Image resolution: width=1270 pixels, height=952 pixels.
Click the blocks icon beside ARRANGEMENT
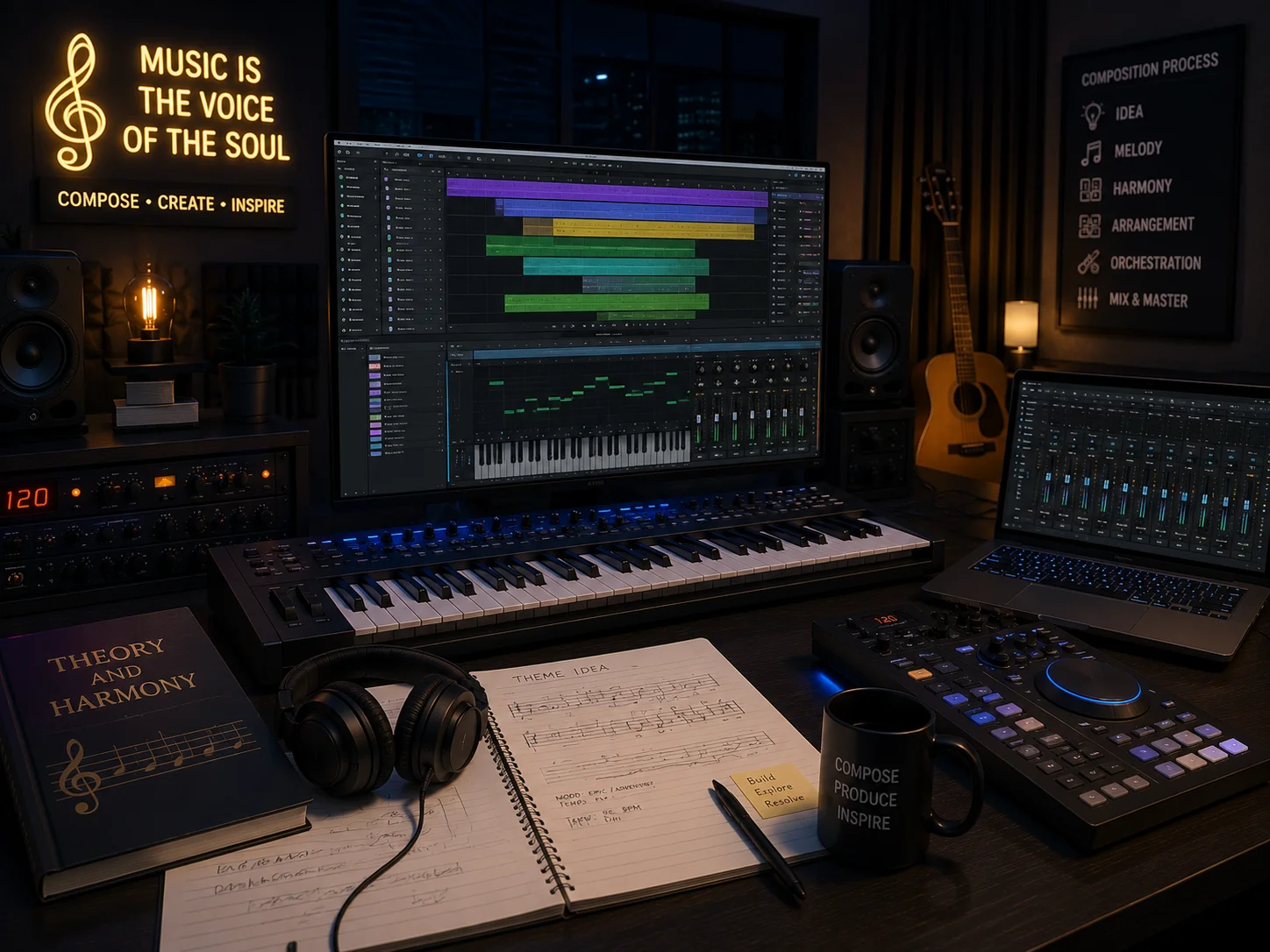pos(1089,225)
